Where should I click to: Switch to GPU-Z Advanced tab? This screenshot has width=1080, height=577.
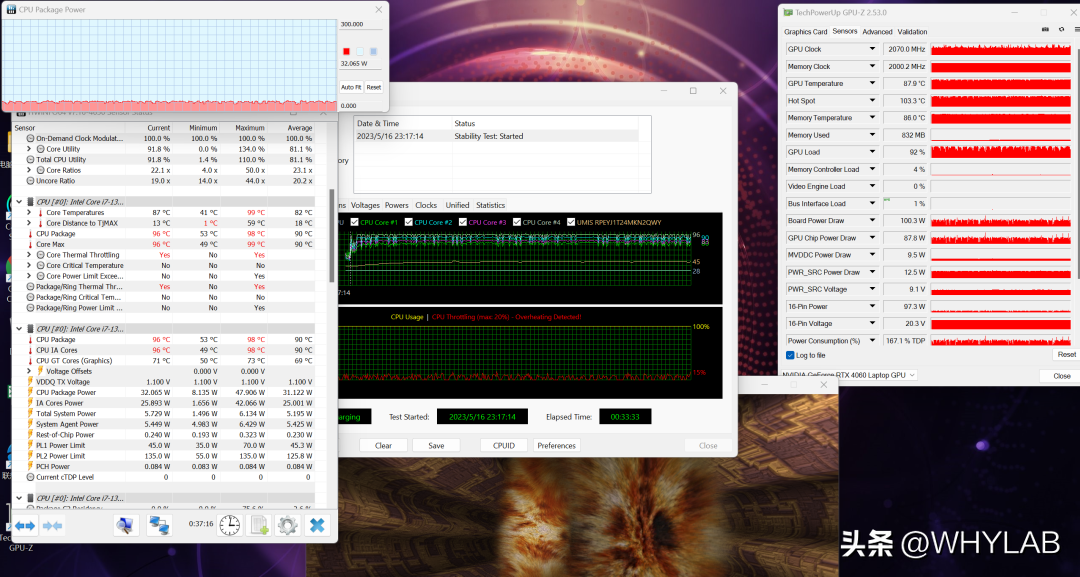point(877,32)
